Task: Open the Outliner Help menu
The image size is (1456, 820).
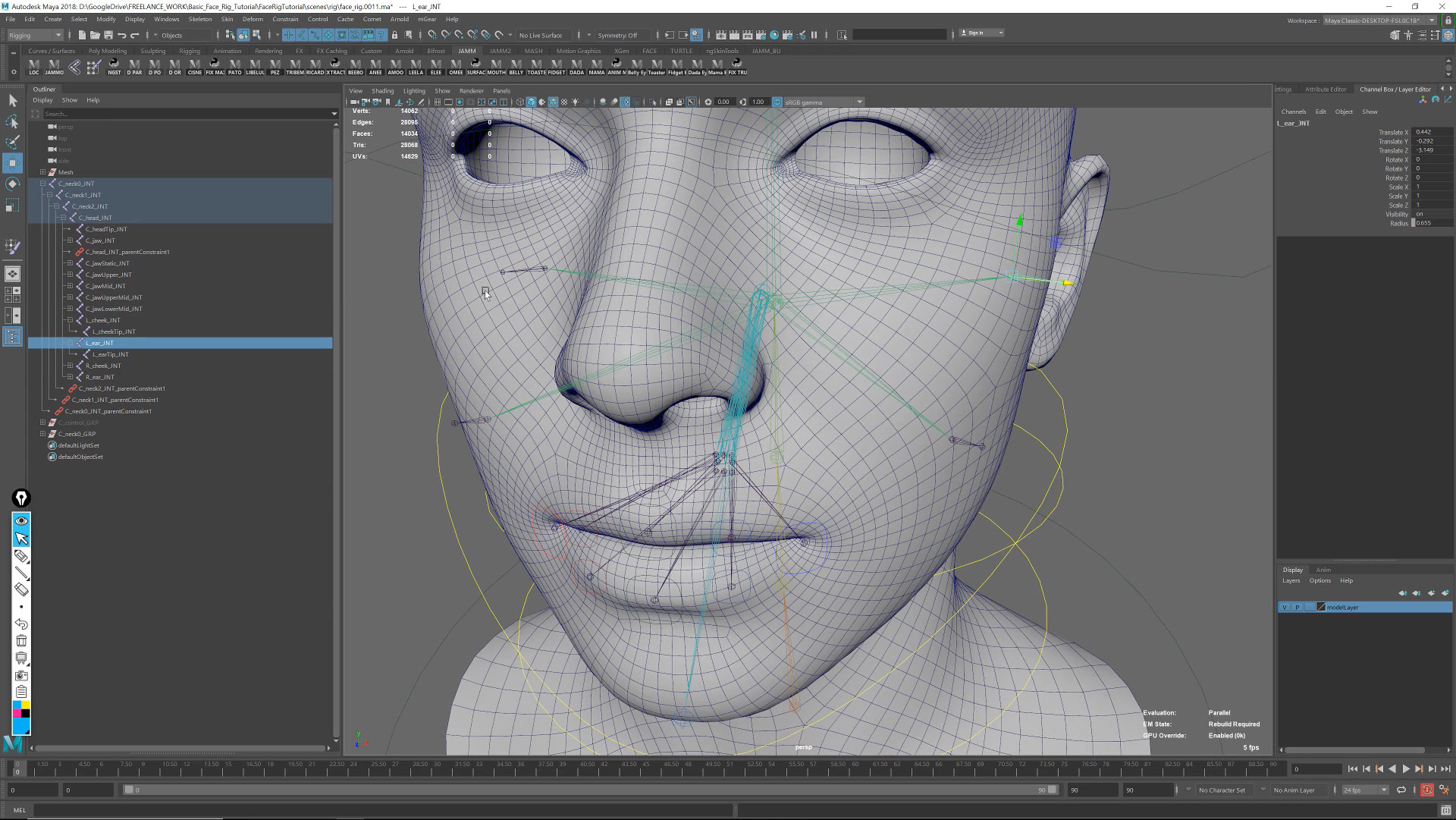Action: (x=93, y=99)
